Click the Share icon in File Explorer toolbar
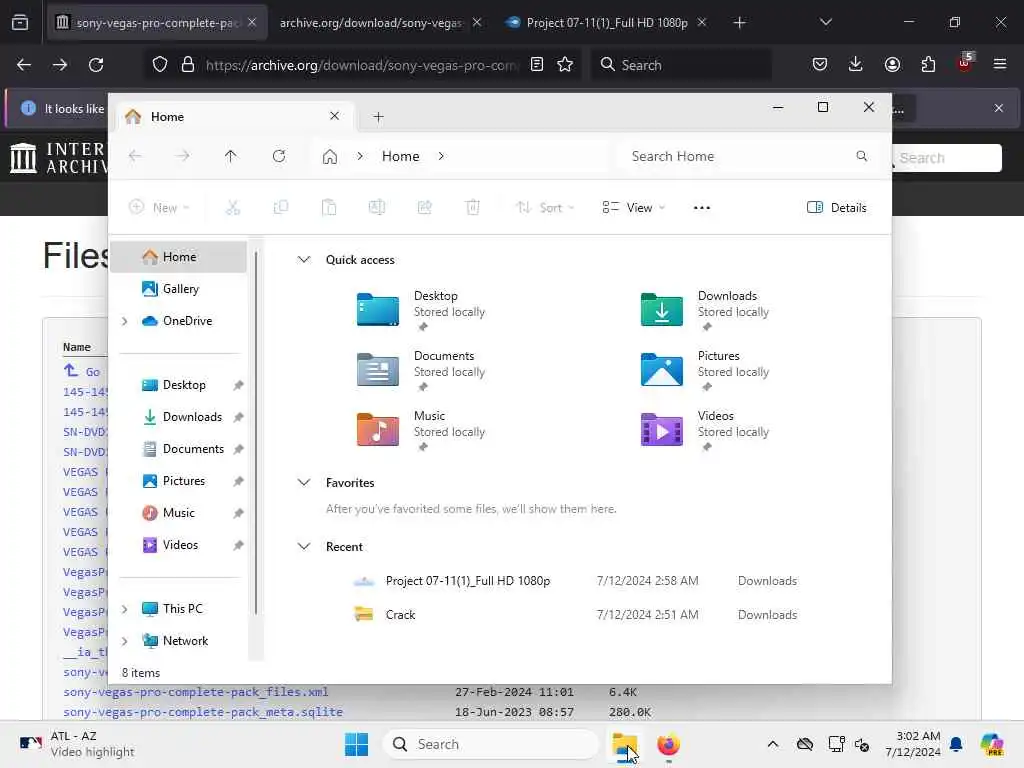 point(424,208)
